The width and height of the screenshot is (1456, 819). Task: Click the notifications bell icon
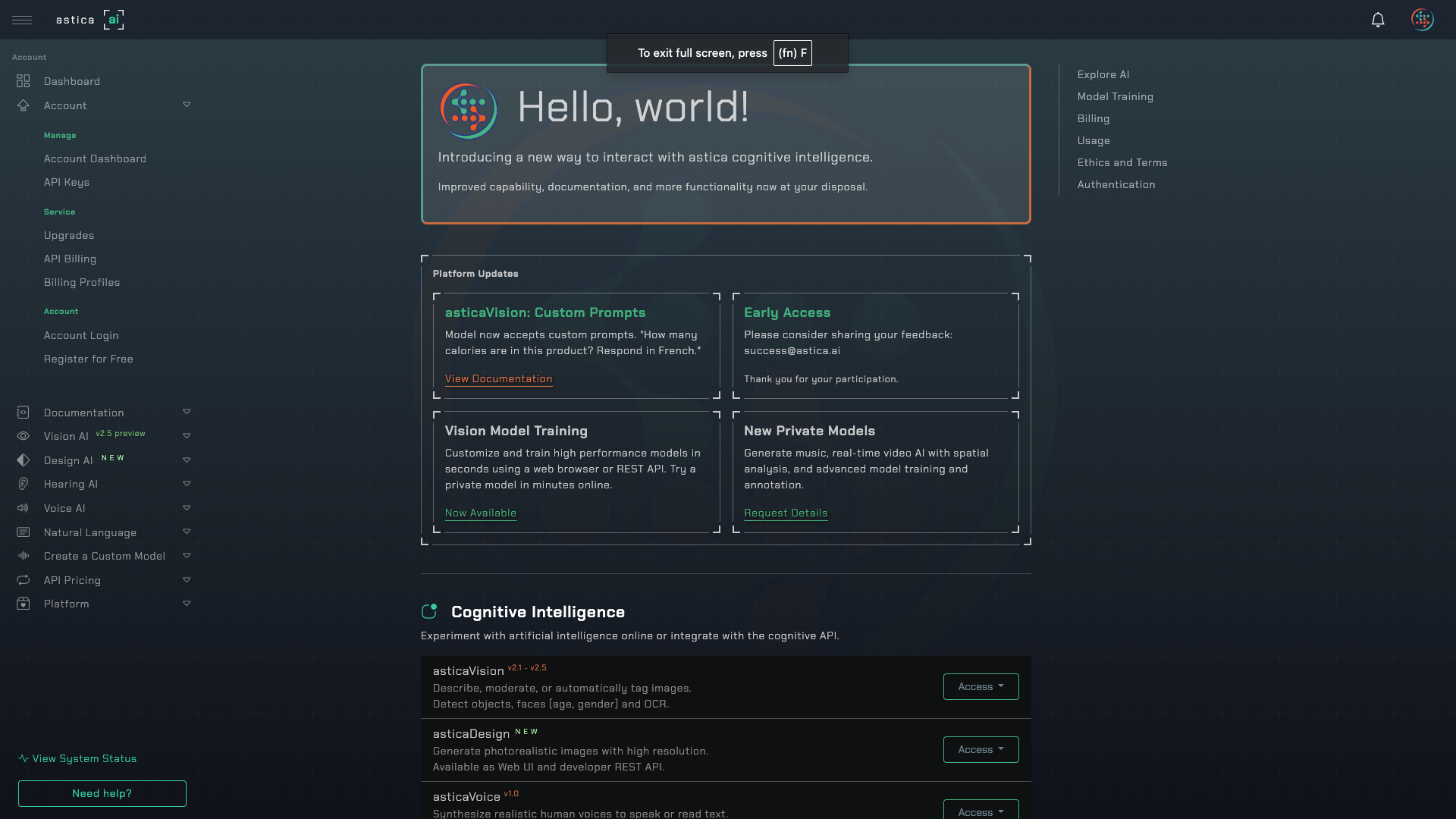click(1378, 20)
